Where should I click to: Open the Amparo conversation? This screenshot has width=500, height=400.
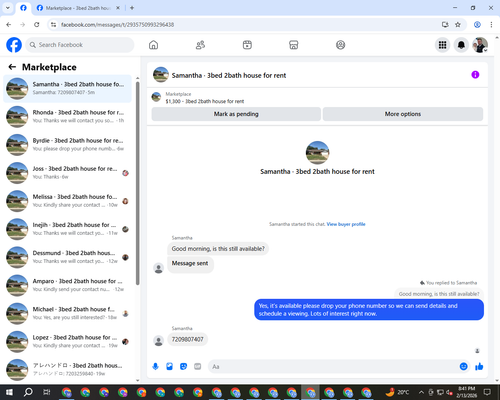point(67,285)
